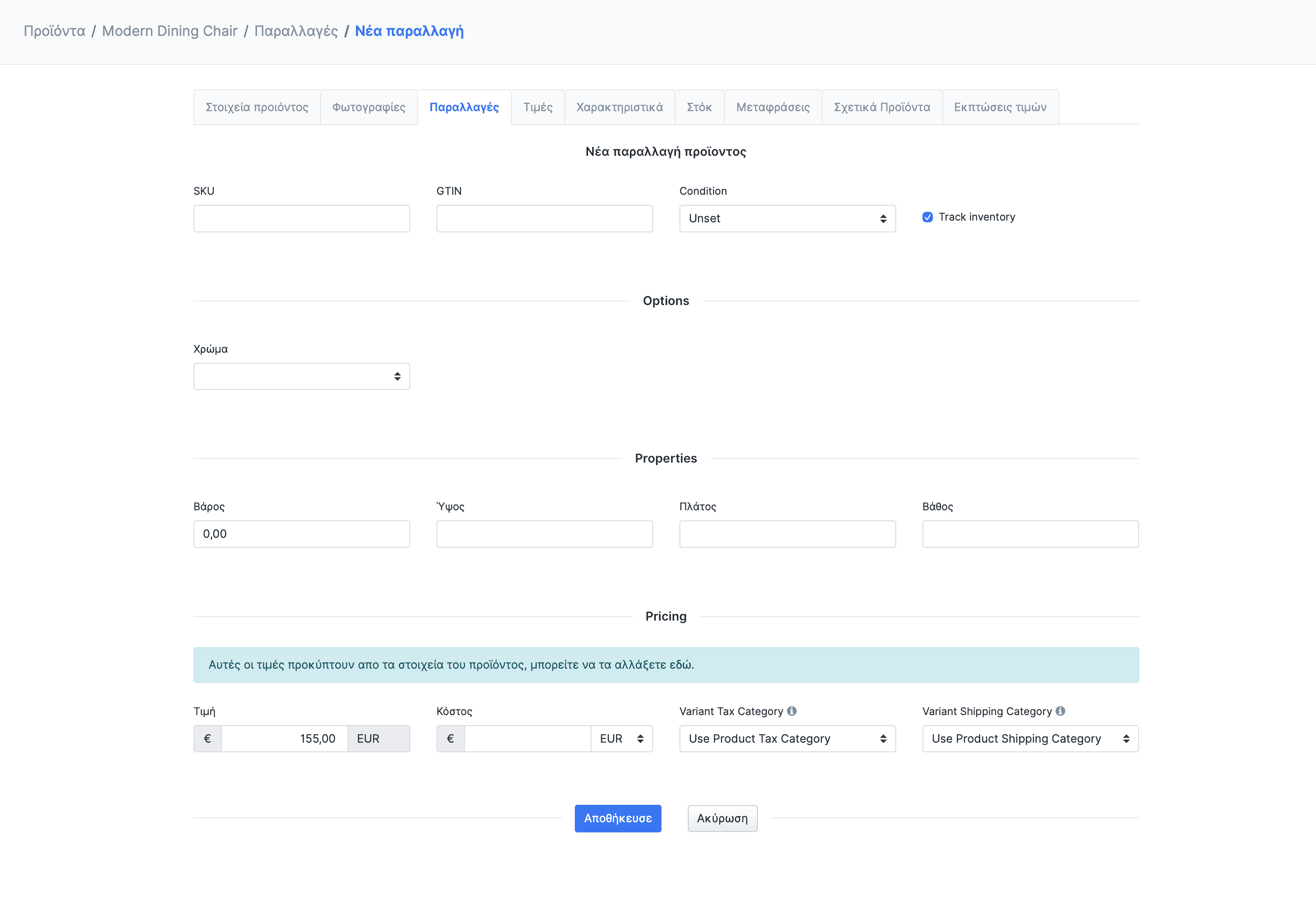This screenshot has height=912, width=1316.
Task: Focus the SKU input field
Action: [301, 218]
